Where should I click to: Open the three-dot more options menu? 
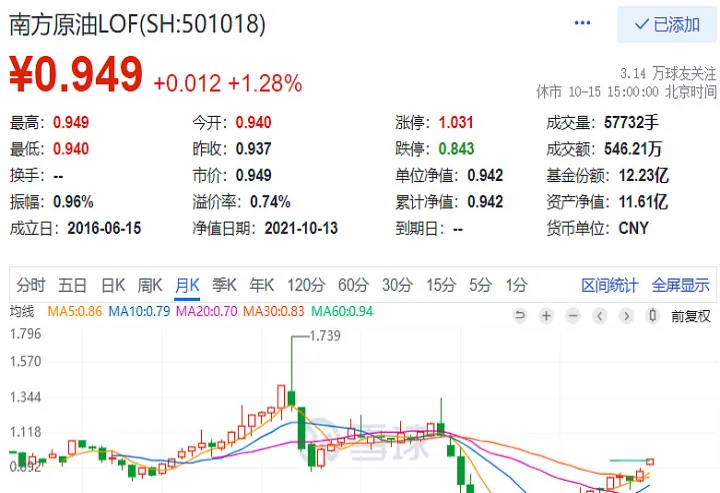pos(582,23)
